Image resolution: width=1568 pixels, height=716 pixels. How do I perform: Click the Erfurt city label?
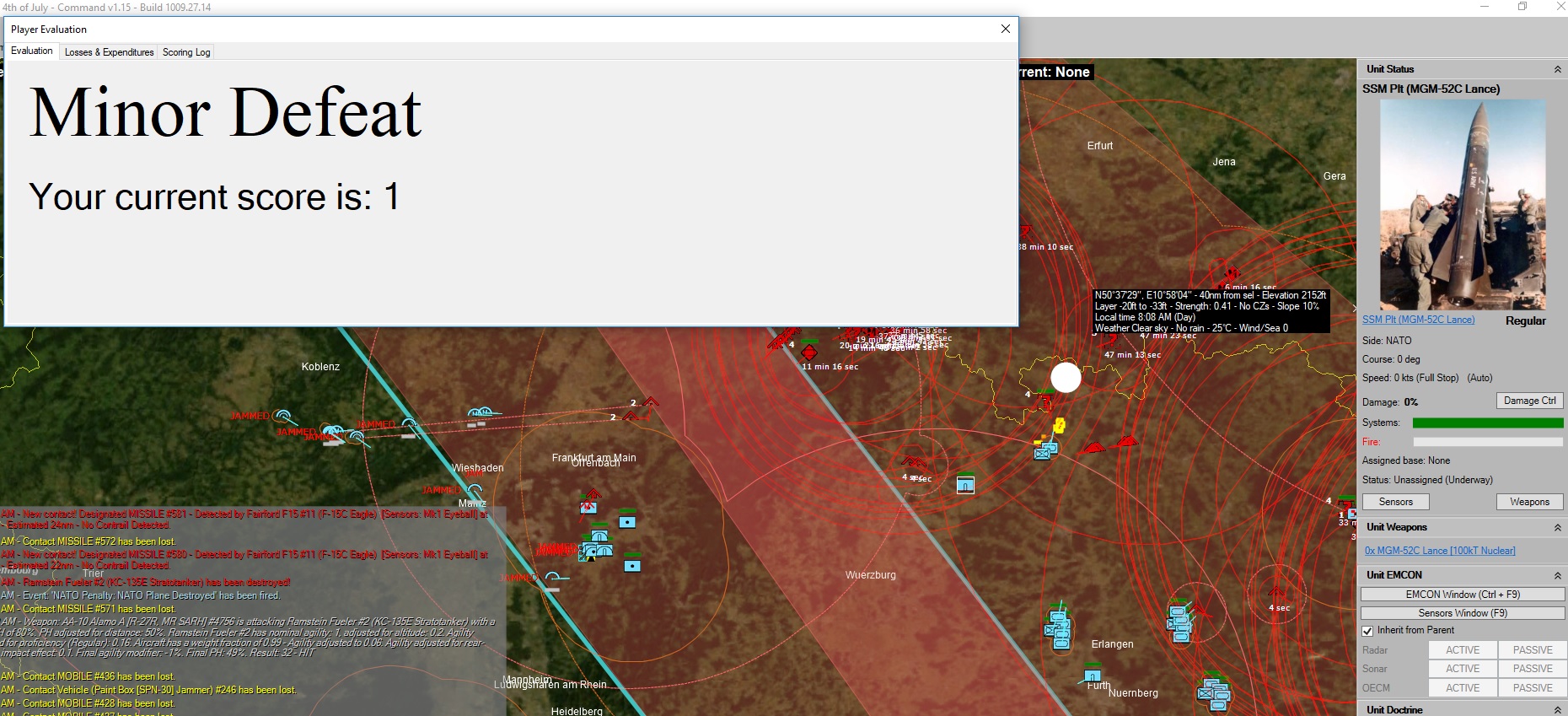tap(1100, 146)
